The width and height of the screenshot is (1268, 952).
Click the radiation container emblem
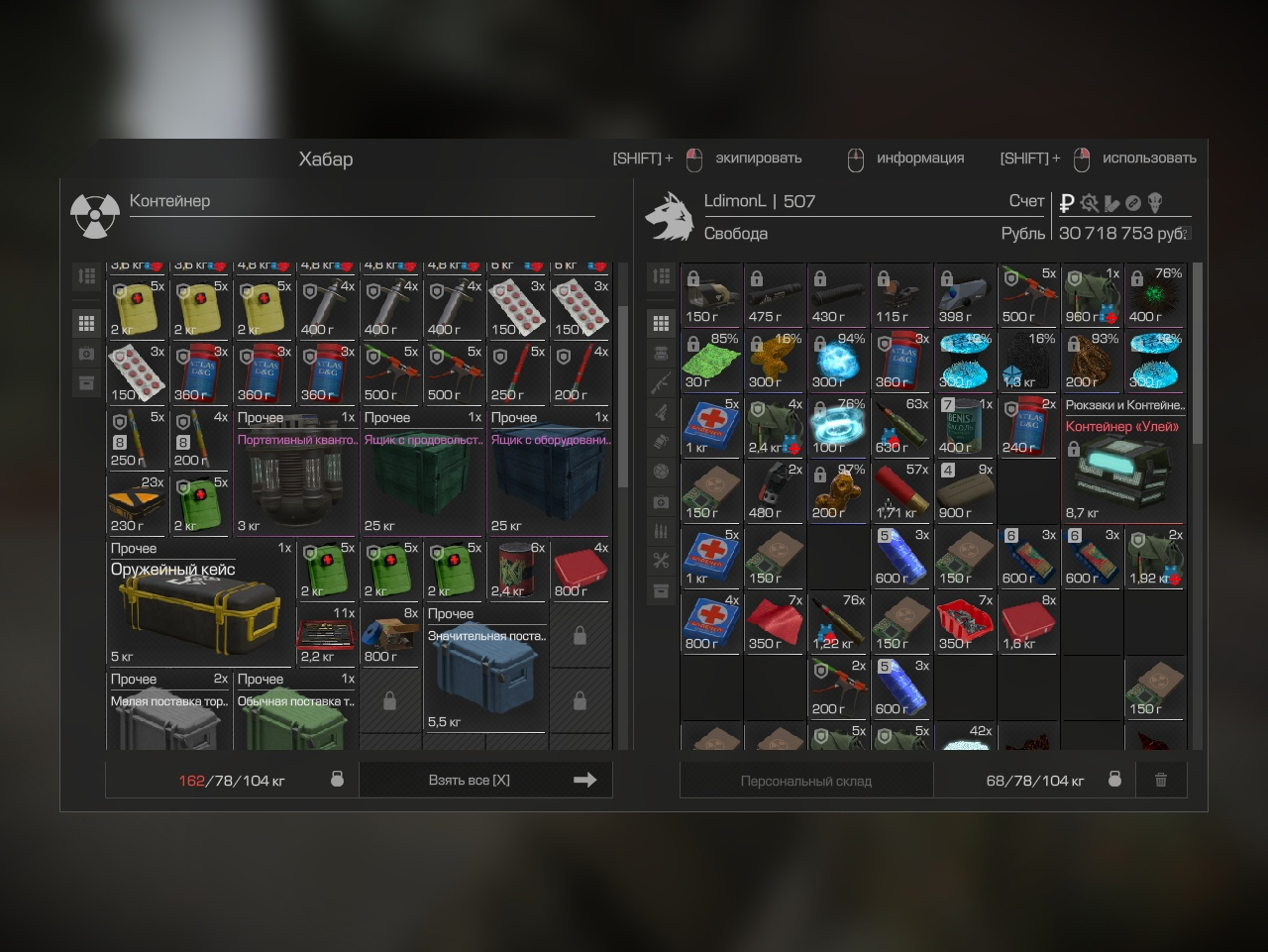(x=94, y=216)
